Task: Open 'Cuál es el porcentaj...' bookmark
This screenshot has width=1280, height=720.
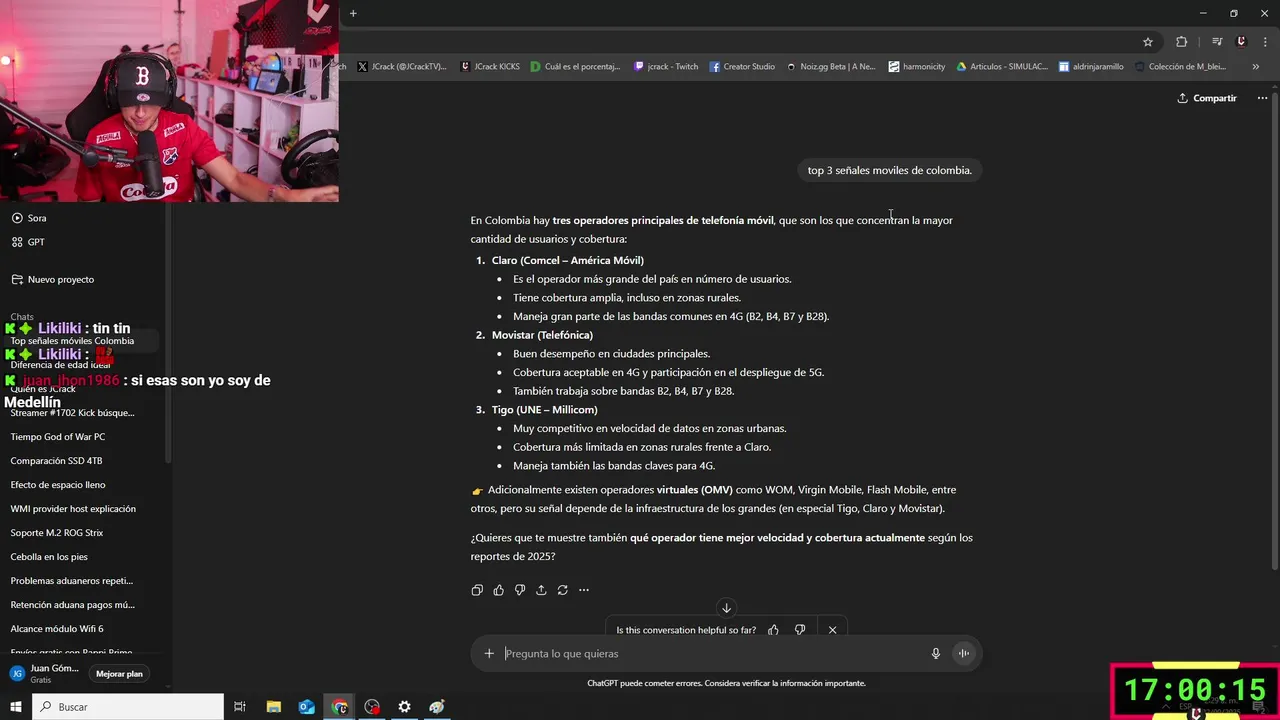Action: 576,67
